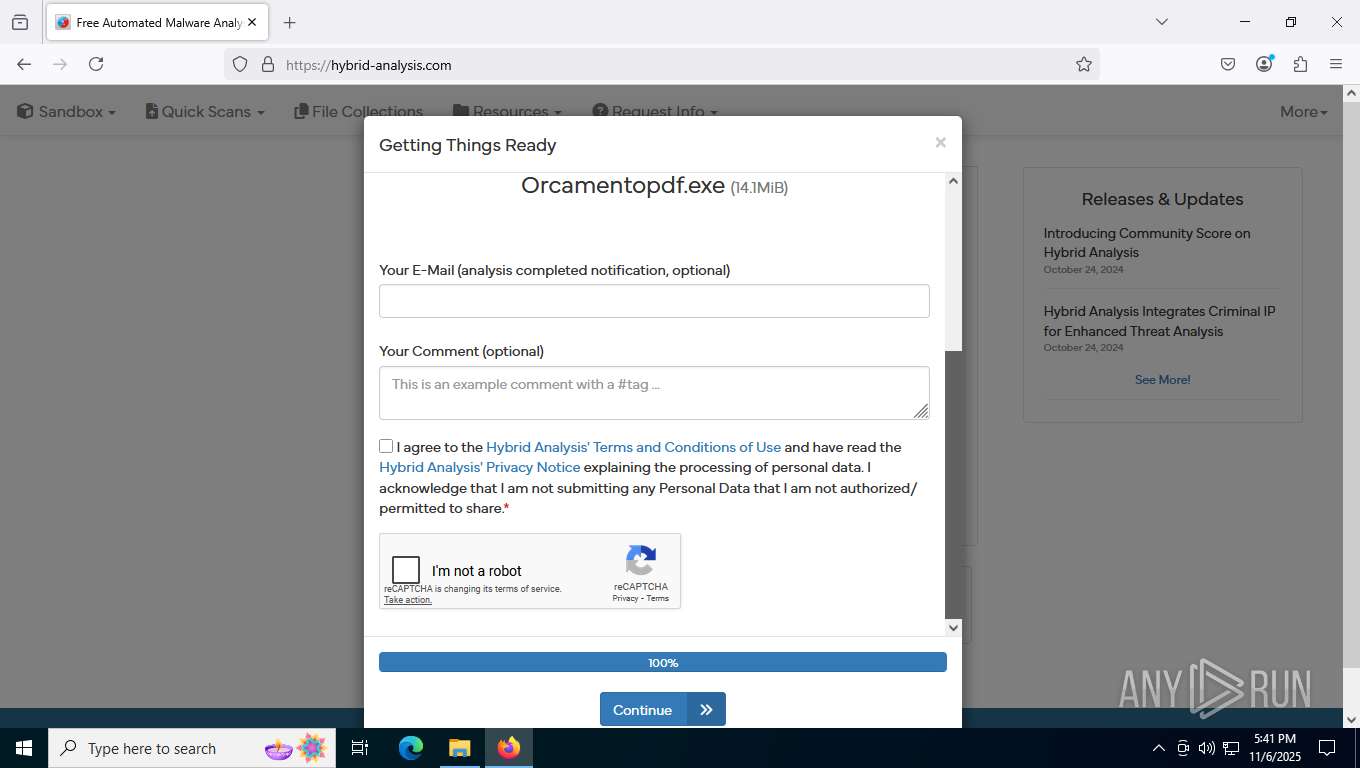
Task: Click the 100% upload progress bar
Action: tap(662, 662)
